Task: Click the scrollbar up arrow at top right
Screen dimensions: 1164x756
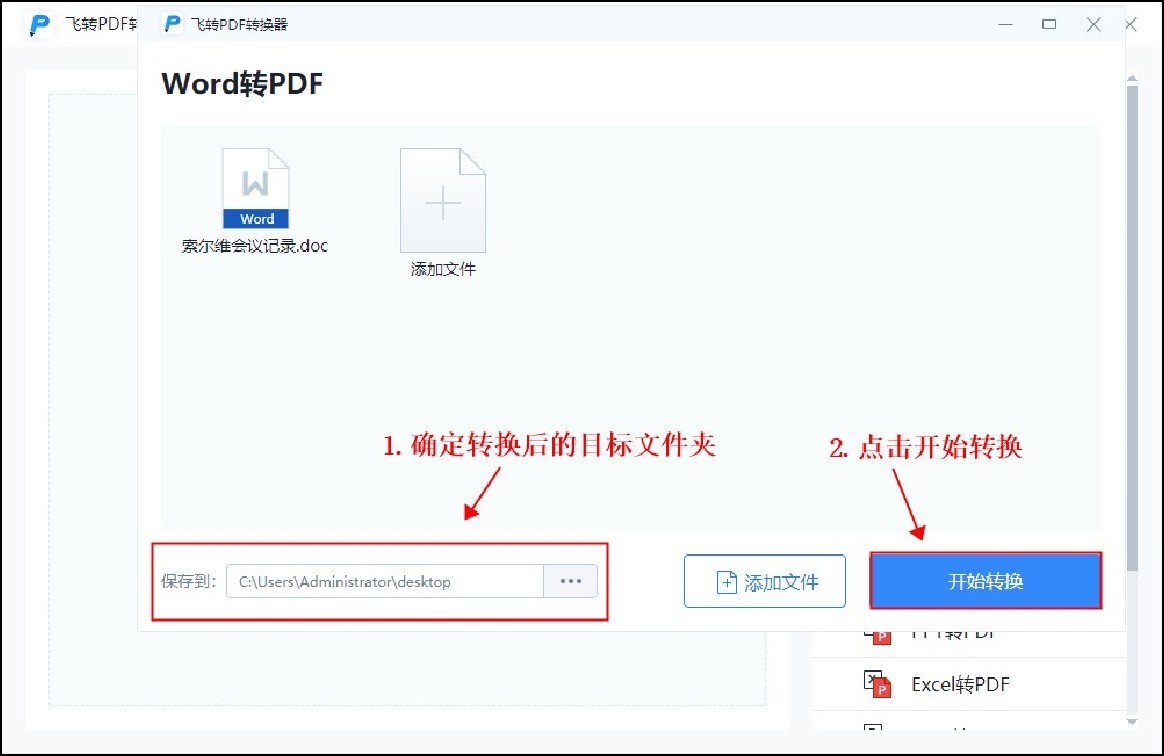Action: 1132,77
